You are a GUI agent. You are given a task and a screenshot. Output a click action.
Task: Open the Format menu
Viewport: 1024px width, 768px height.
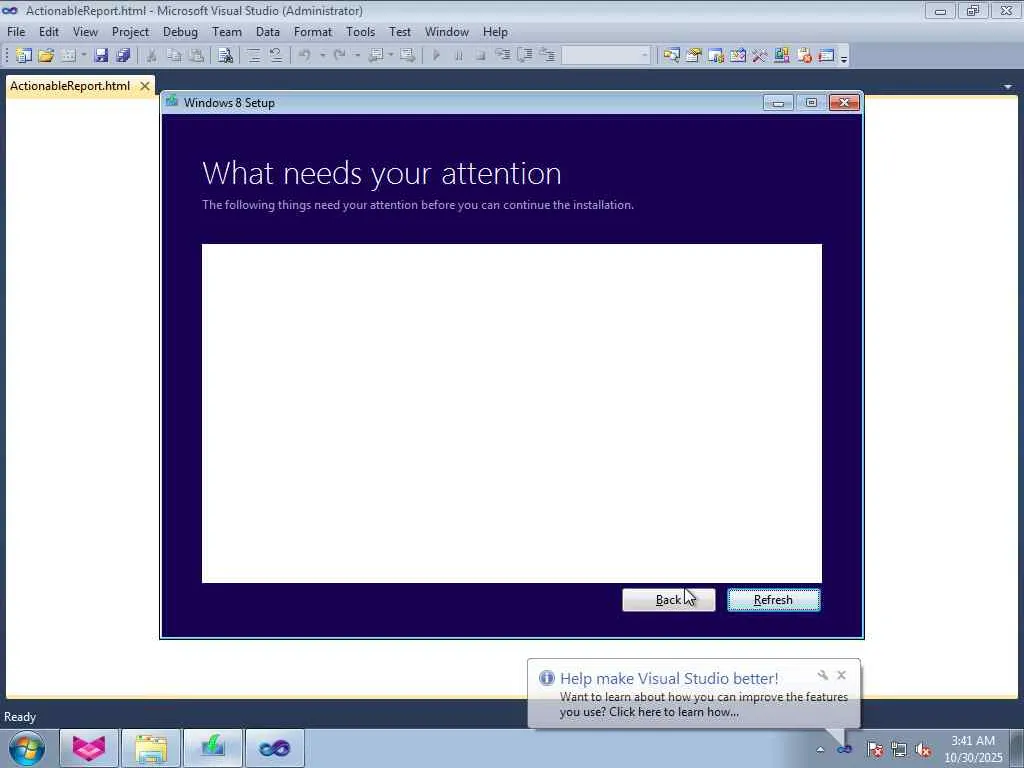coord(313,31)
